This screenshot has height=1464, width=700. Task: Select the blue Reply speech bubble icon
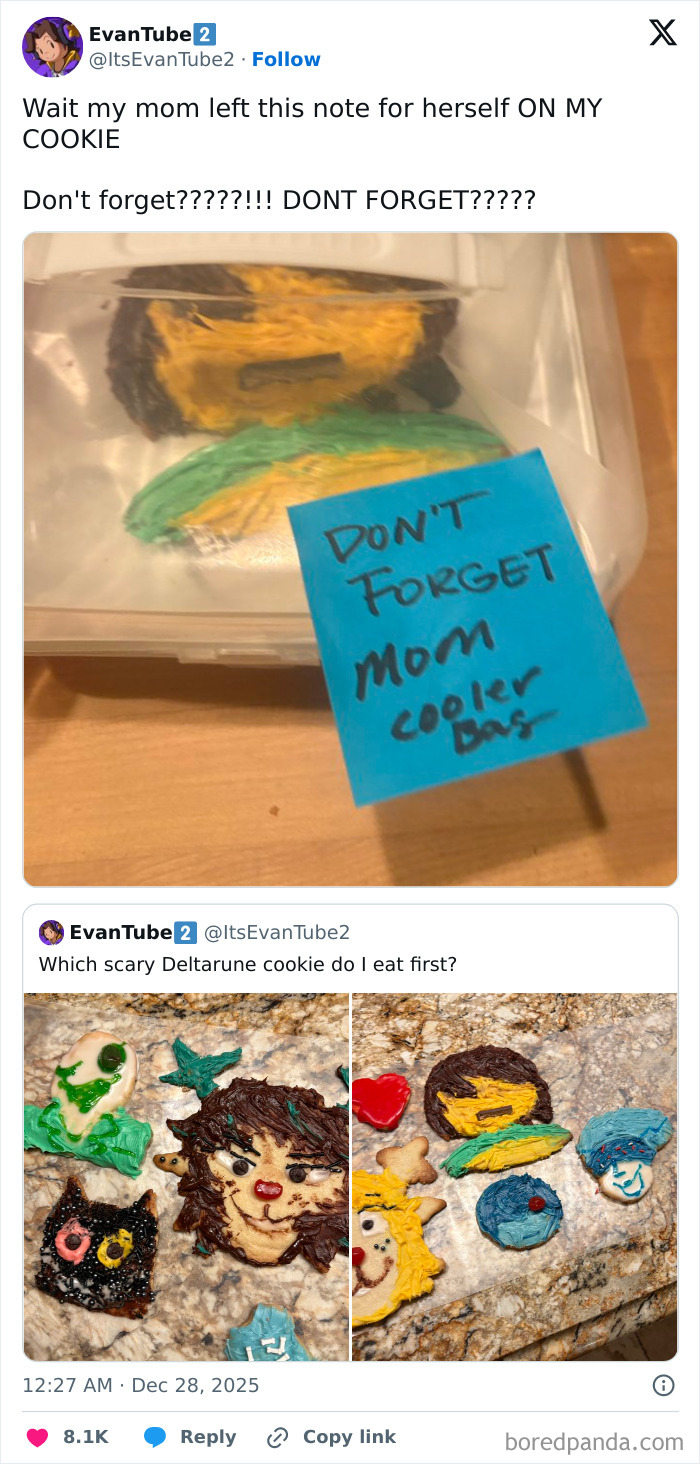click(x=155, y=1437)
